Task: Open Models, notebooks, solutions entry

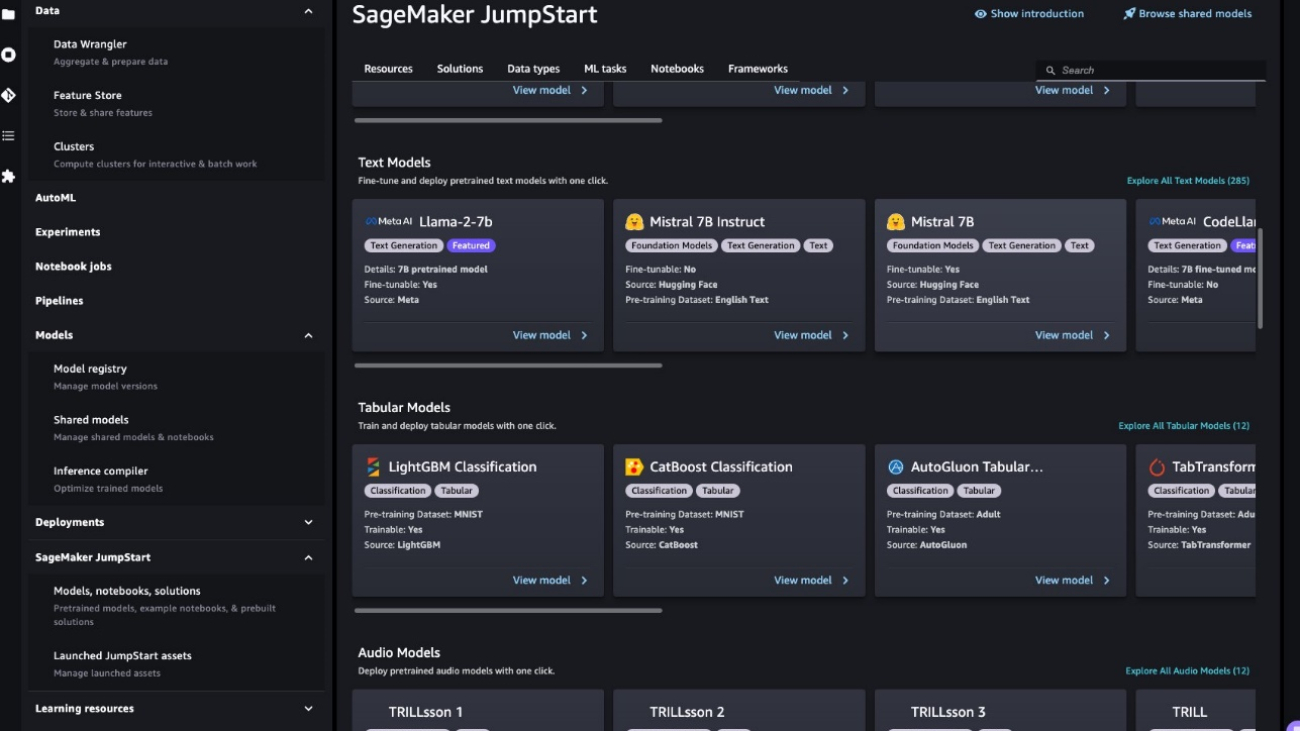Action: (127, 591)
